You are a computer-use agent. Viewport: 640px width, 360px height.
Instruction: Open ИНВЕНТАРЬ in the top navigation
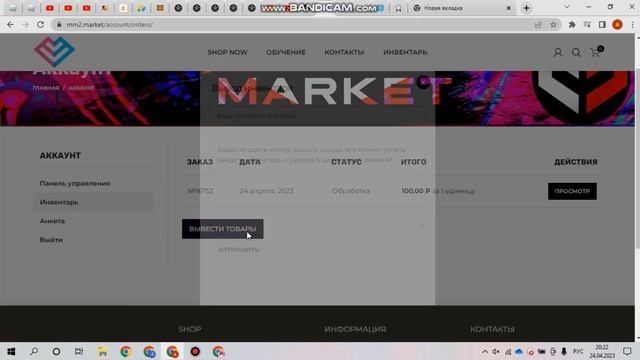tap(405, 52)
